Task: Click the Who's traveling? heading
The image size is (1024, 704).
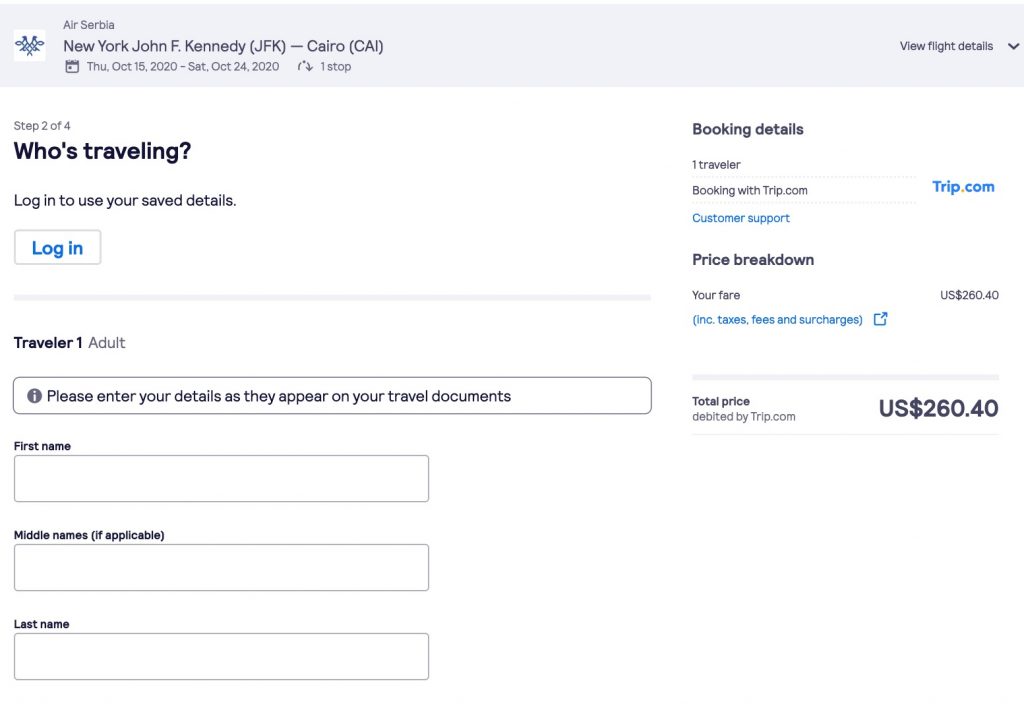Action: pos(102,151)
